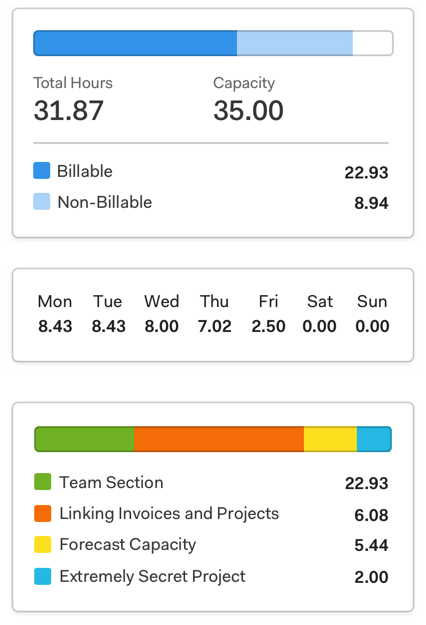This screenshot has width=426, height=625.
Task: Open the Forecast Capacity project label
Action: pos(128,545)
